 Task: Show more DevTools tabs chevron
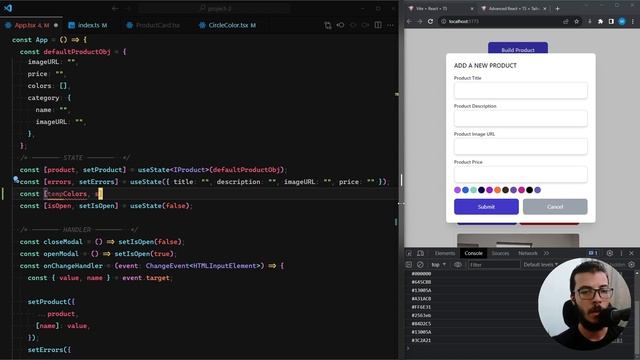coord(546,253)
